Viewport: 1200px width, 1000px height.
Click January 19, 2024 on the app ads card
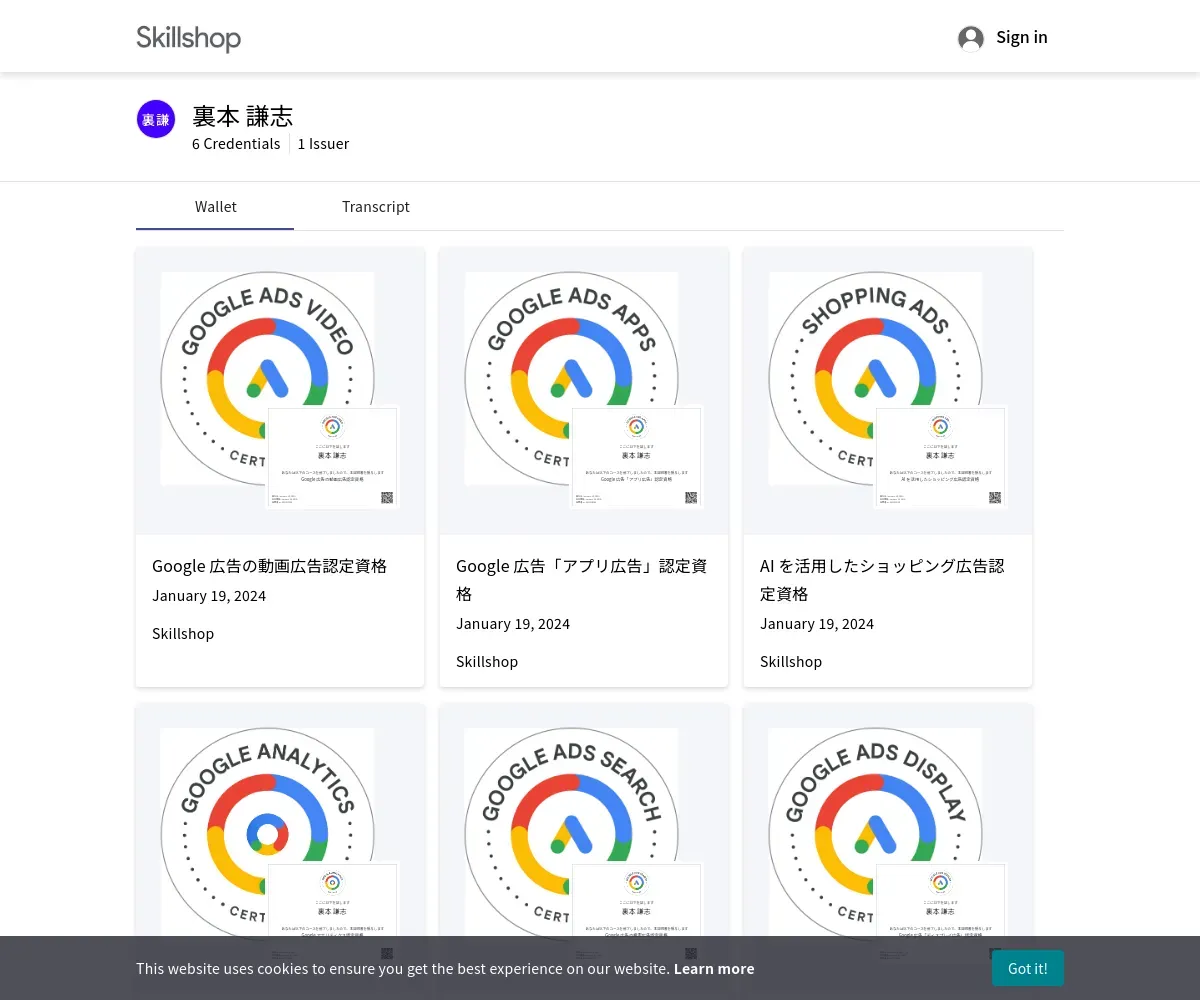point(513,624)
